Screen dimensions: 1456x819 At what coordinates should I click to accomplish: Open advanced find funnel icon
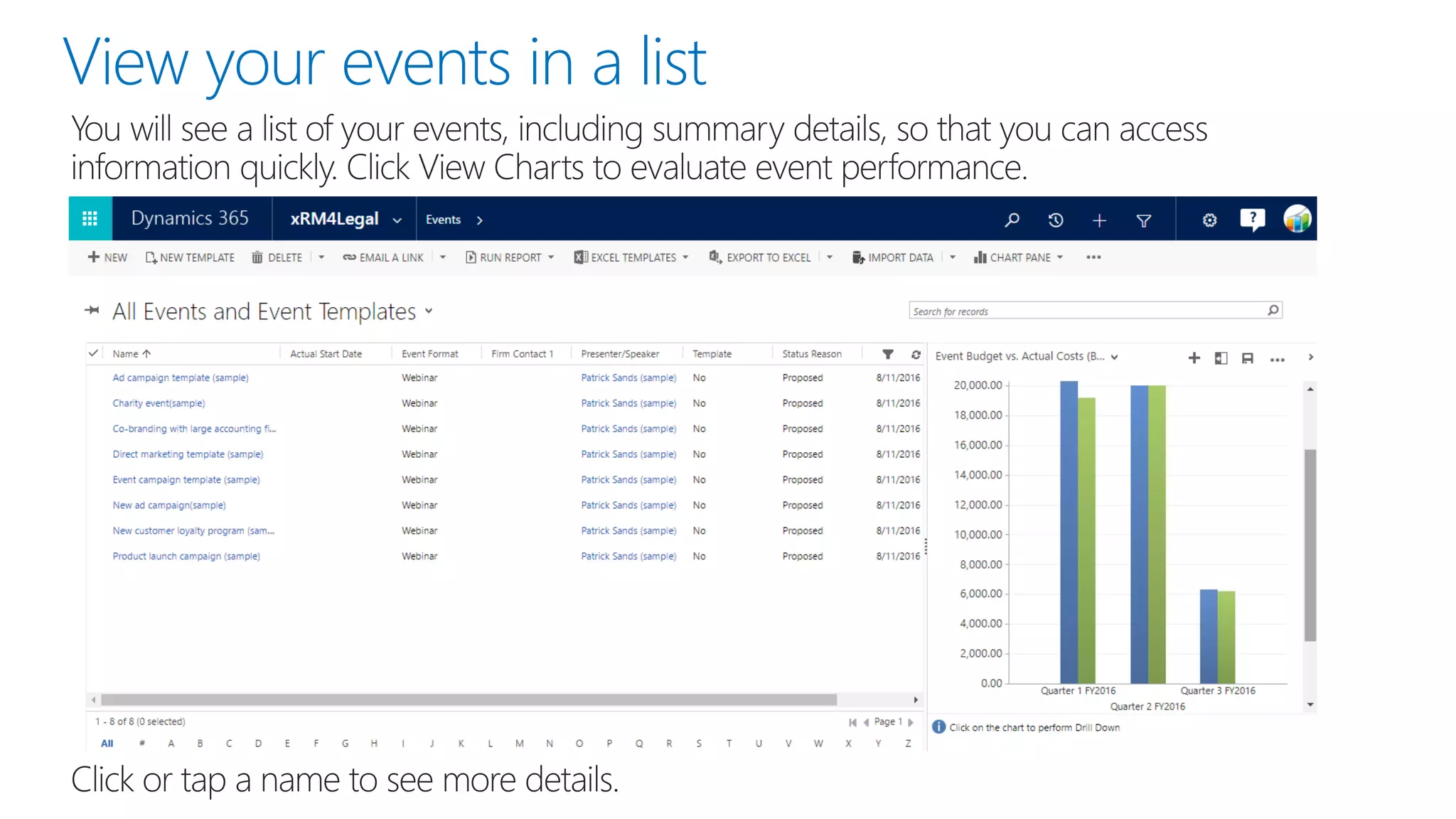(x=1144, y=221)
